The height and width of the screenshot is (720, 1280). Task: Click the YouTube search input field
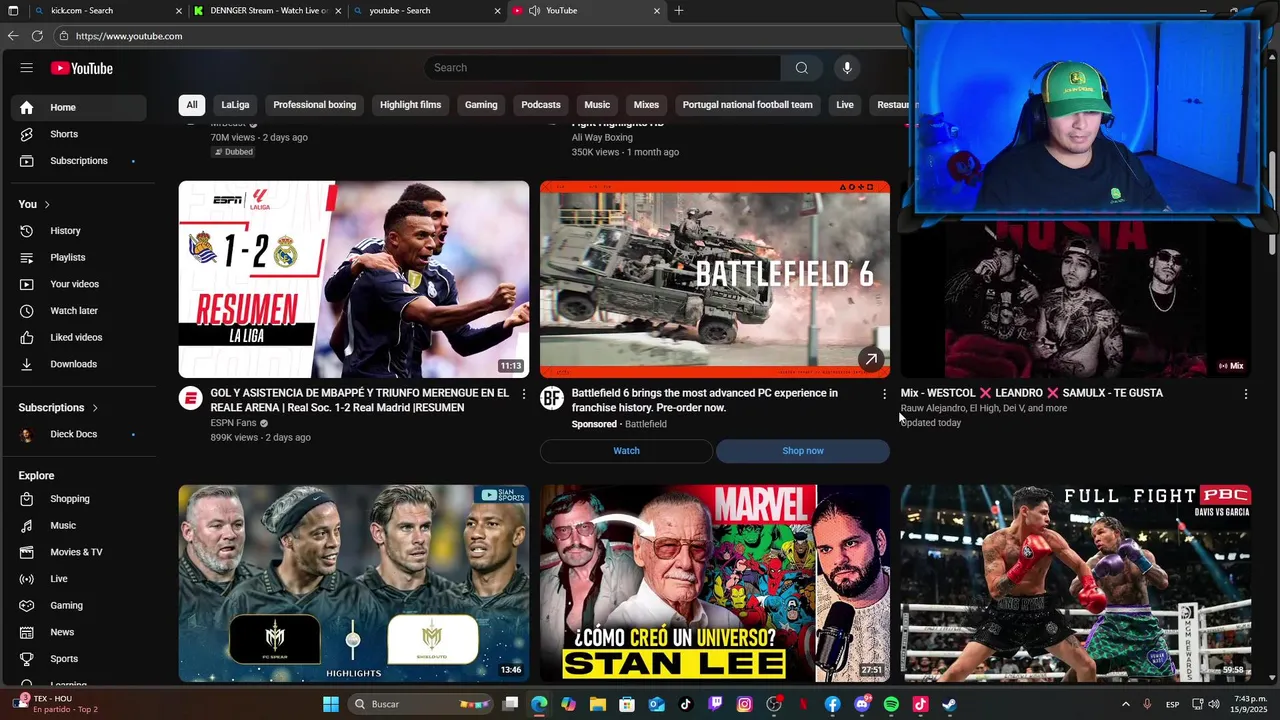tap(602, 68)
